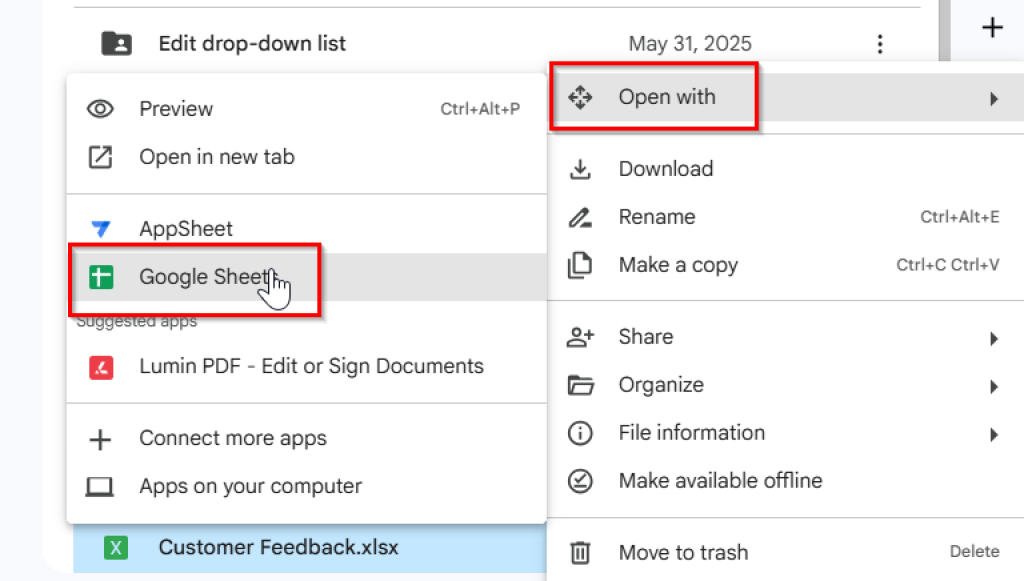Click the shared folder icon beside Edit drop-down list

pyautogui.click(x=121, y=43)
